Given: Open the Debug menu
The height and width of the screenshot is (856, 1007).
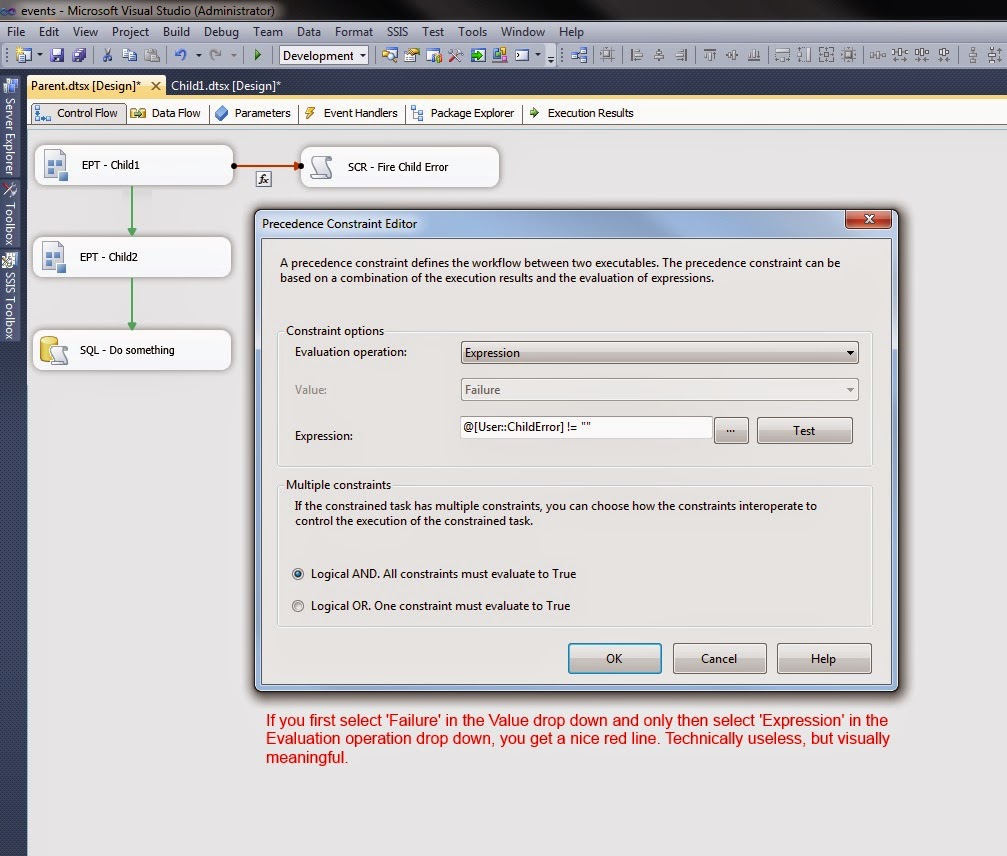Looking at the screenshot, I should [x=221, y=31].
